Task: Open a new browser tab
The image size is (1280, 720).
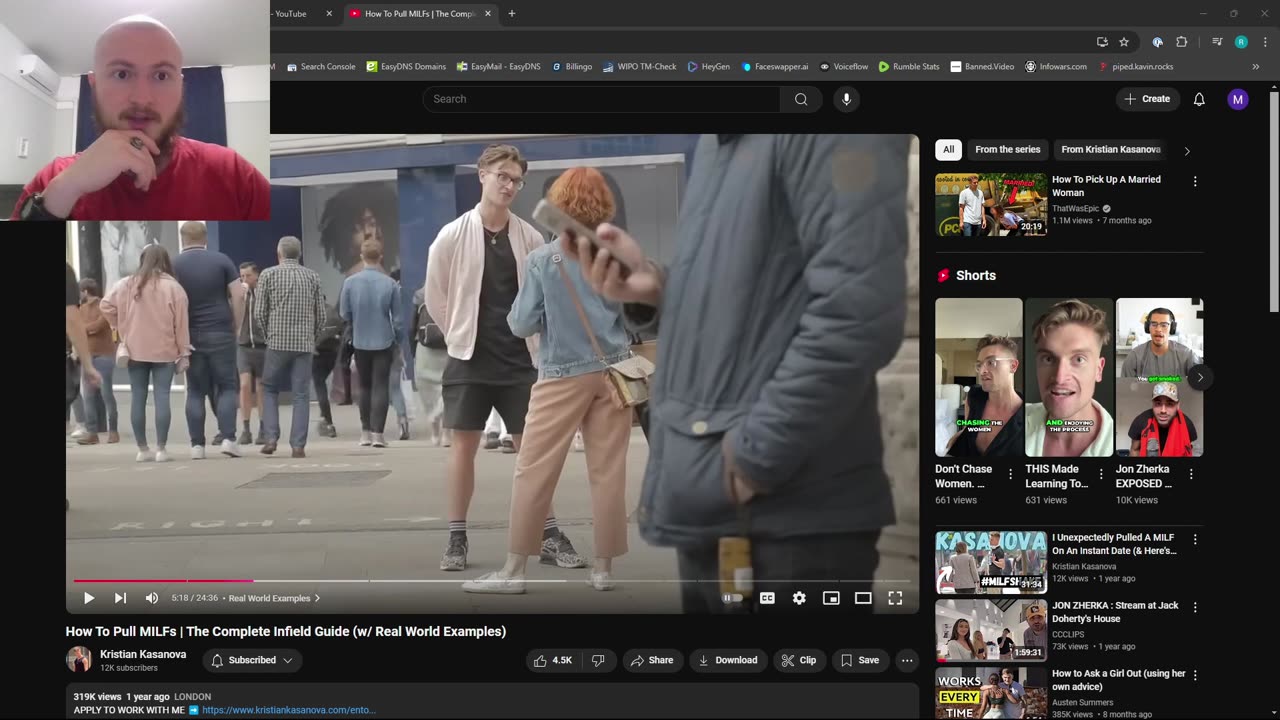Action: 512,14
